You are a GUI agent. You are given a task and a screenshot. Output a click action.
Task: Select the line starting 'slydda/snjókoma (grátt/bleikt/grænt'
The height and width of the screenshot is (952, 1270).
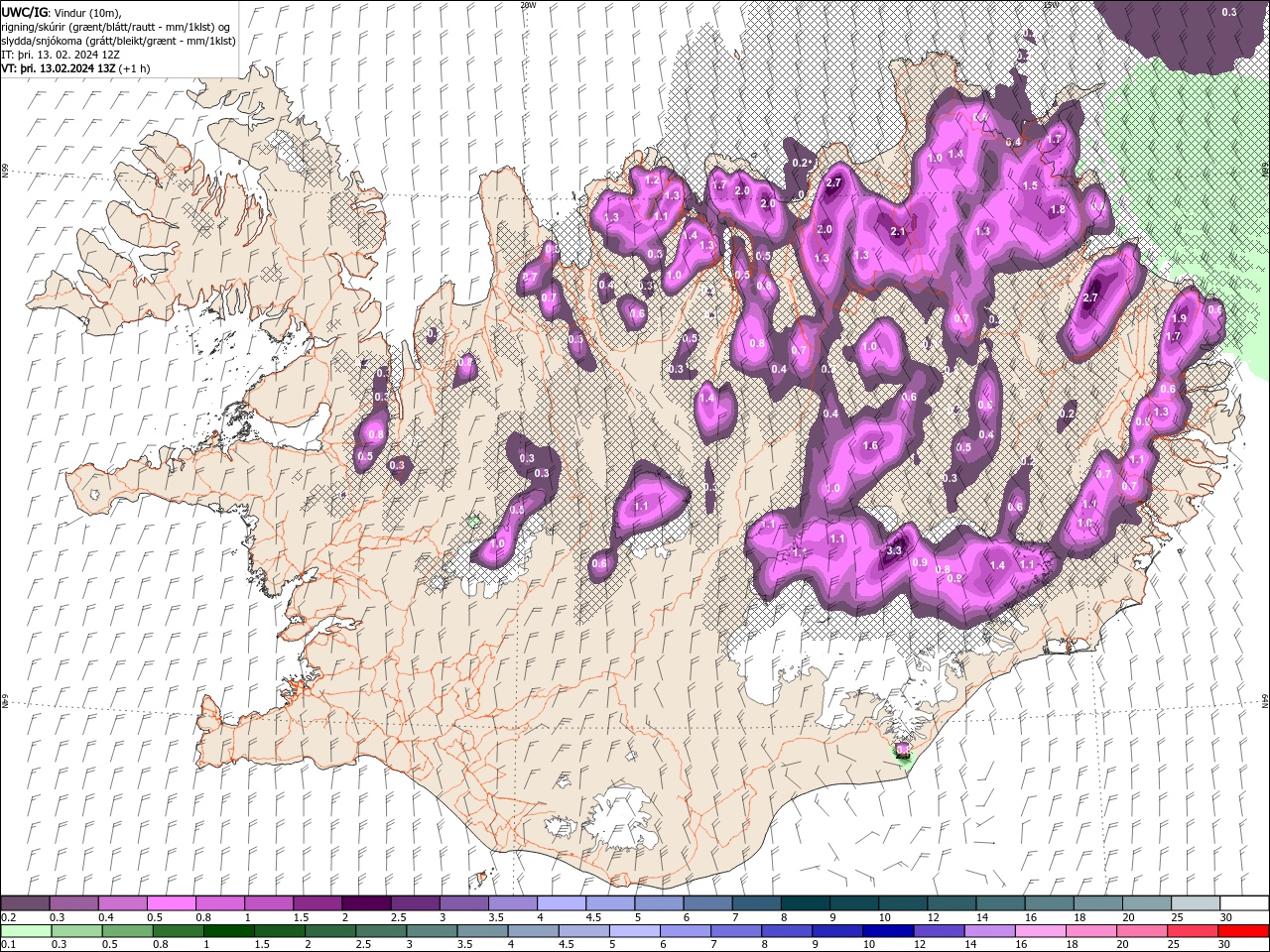(118, 41)
